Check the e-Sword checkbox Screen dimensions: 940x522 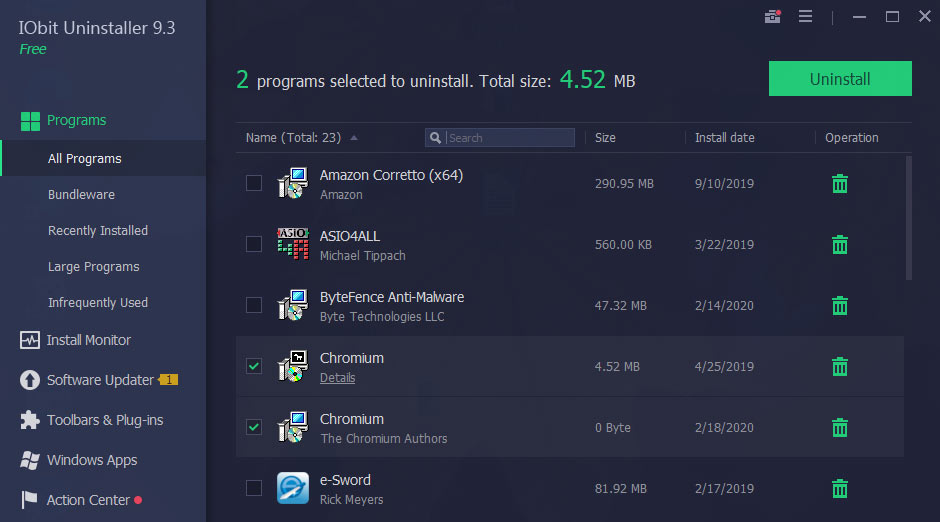254,488
